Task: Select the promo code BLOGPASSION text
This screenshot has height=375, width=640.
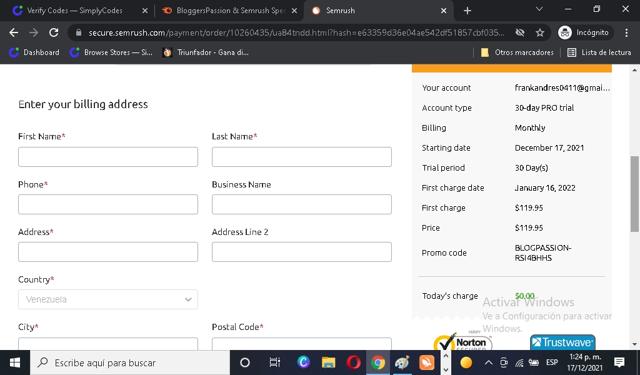Action: [x=542, y=253]
